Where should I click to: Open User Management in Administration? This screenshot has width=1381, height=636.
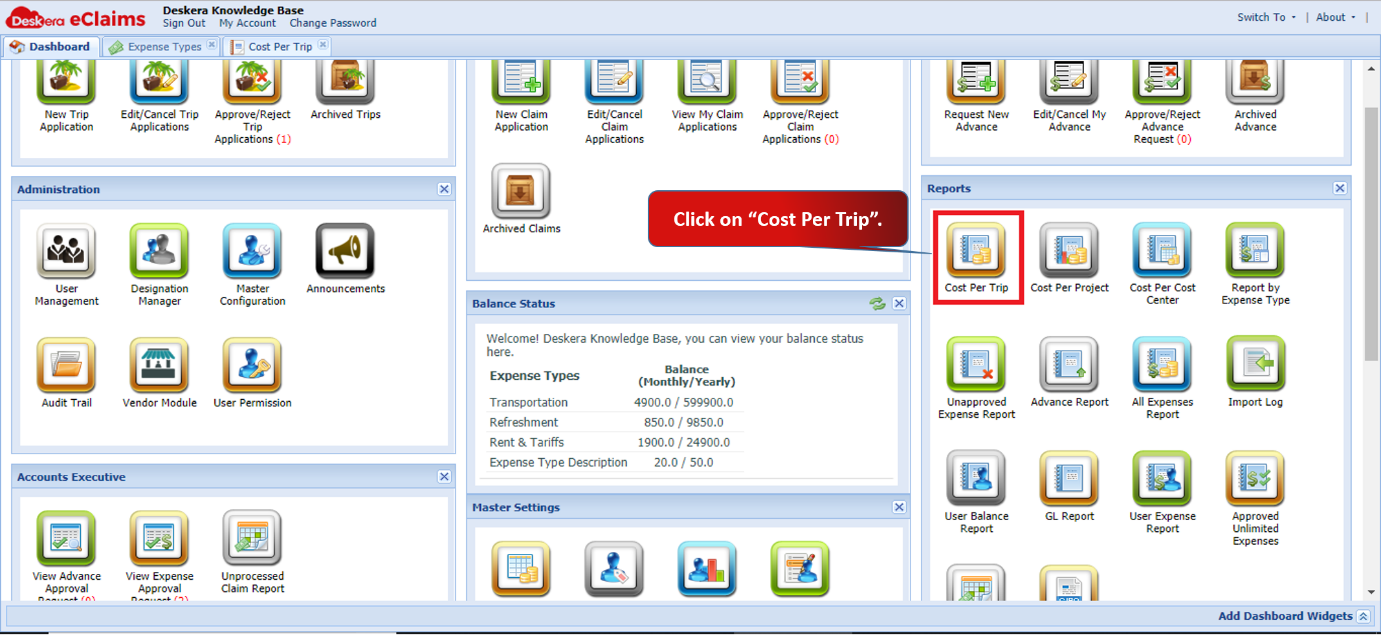[67, 251]
